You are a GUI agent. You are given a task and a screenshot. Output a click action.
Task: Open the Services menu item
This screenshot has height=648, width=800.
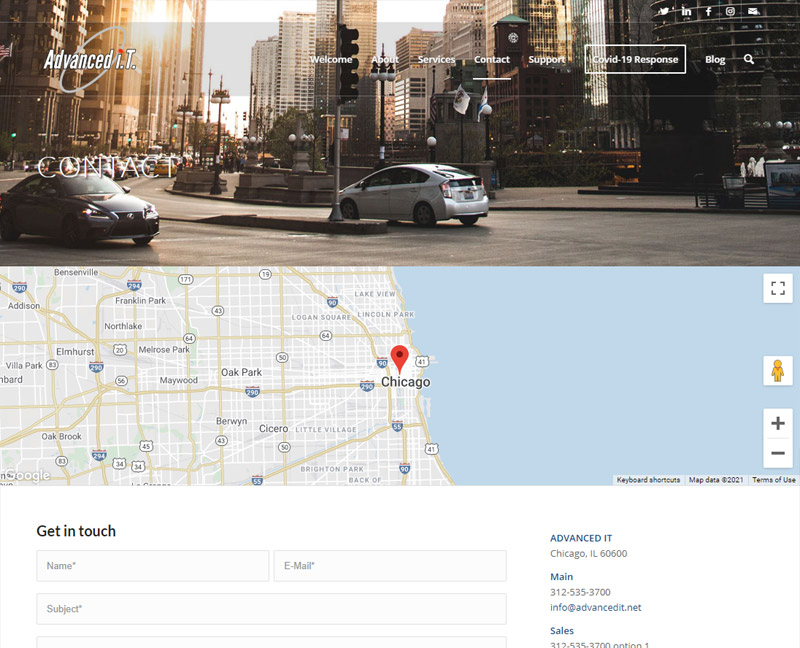tap(436, 60)
